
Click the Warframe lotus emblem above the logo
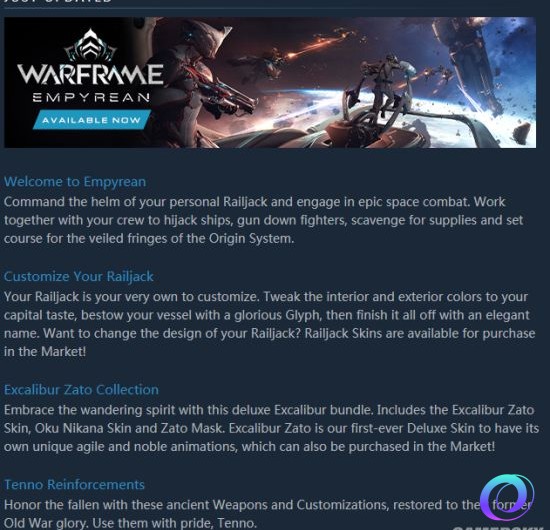tap(90, 46)
